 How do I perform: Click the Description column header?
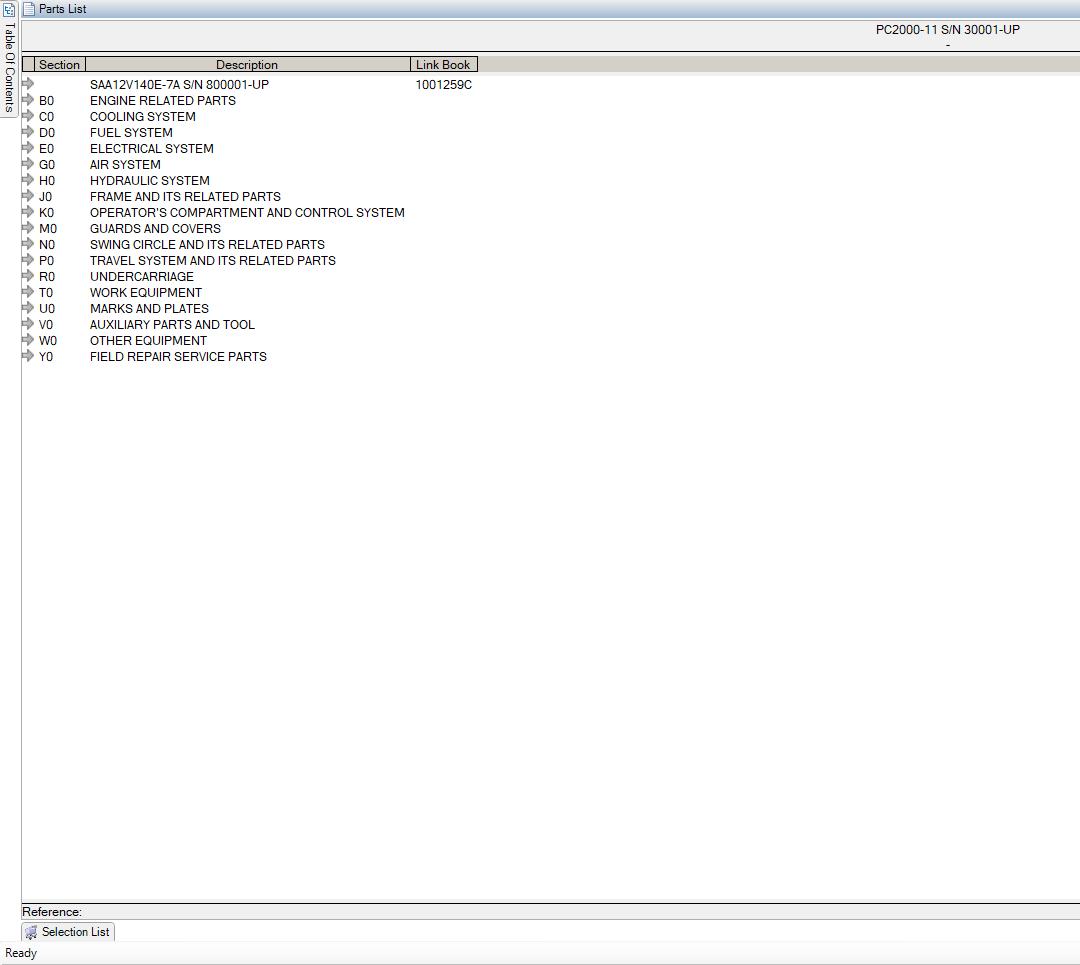[247, 65]
